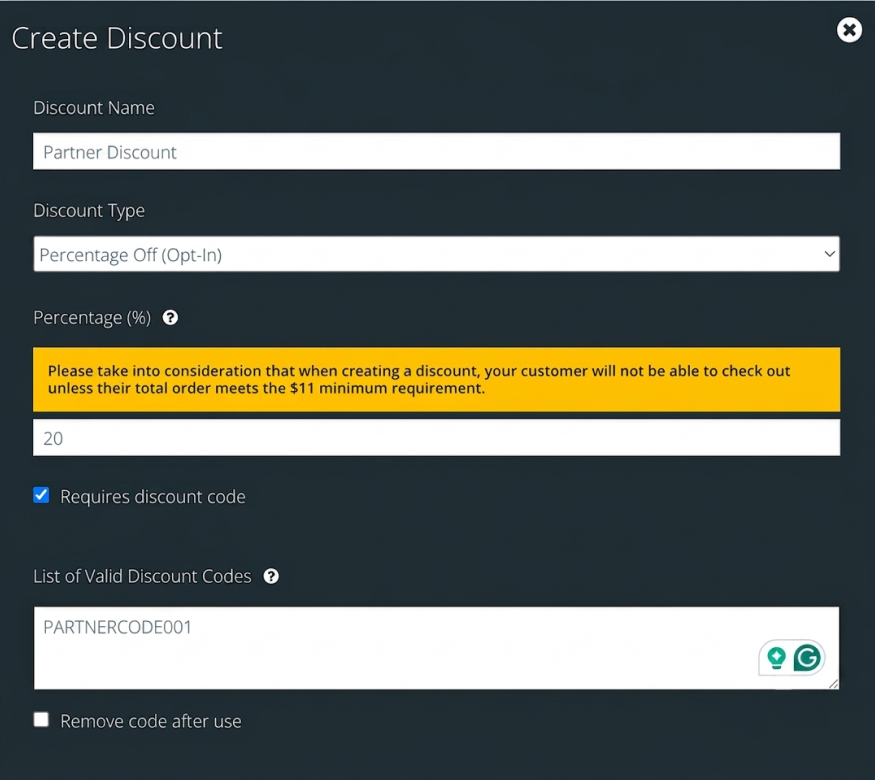Click the Discount Type field label
Viewport: 875px width, 780px height.
[x=89, y=210]
